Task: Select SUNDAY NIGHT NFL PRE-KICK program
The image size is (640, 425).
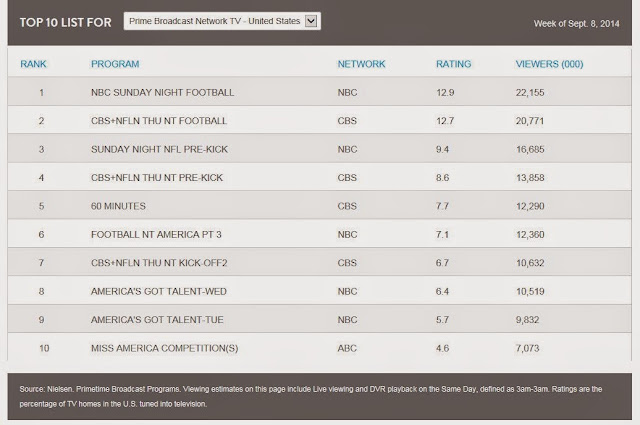Action: tap(159, 149)
